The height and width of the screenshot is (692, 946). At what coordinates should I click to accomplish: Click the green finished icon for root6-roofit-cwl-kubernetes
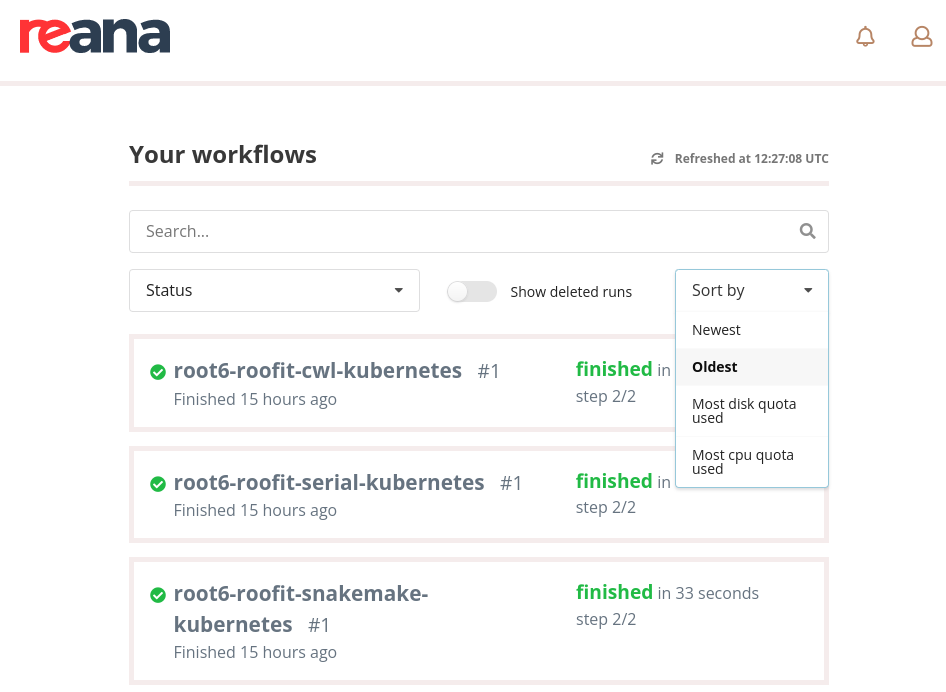(157, 371)
